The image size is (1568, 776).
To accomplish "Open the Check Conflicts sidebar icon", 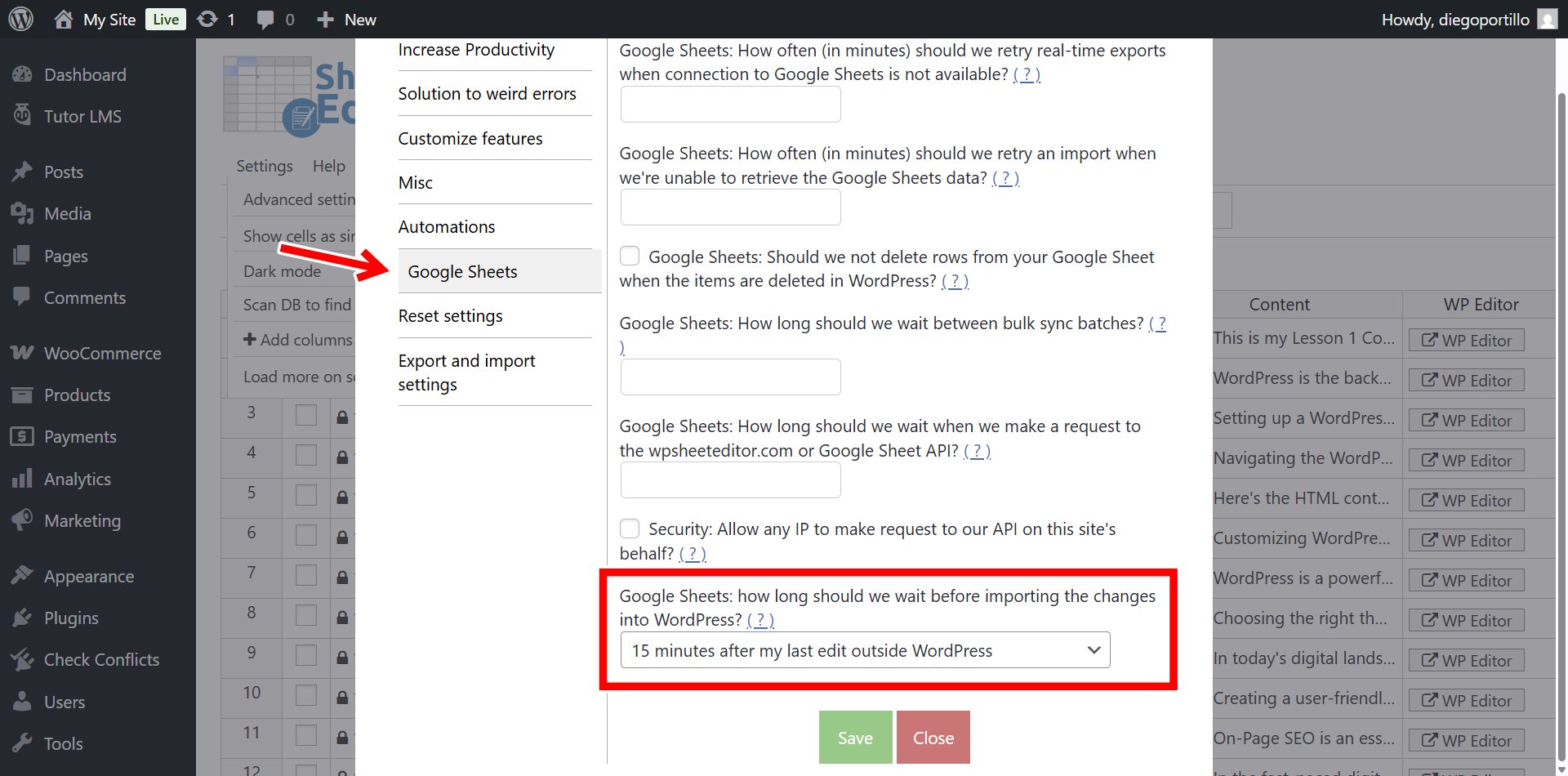I will click(22, 659).
